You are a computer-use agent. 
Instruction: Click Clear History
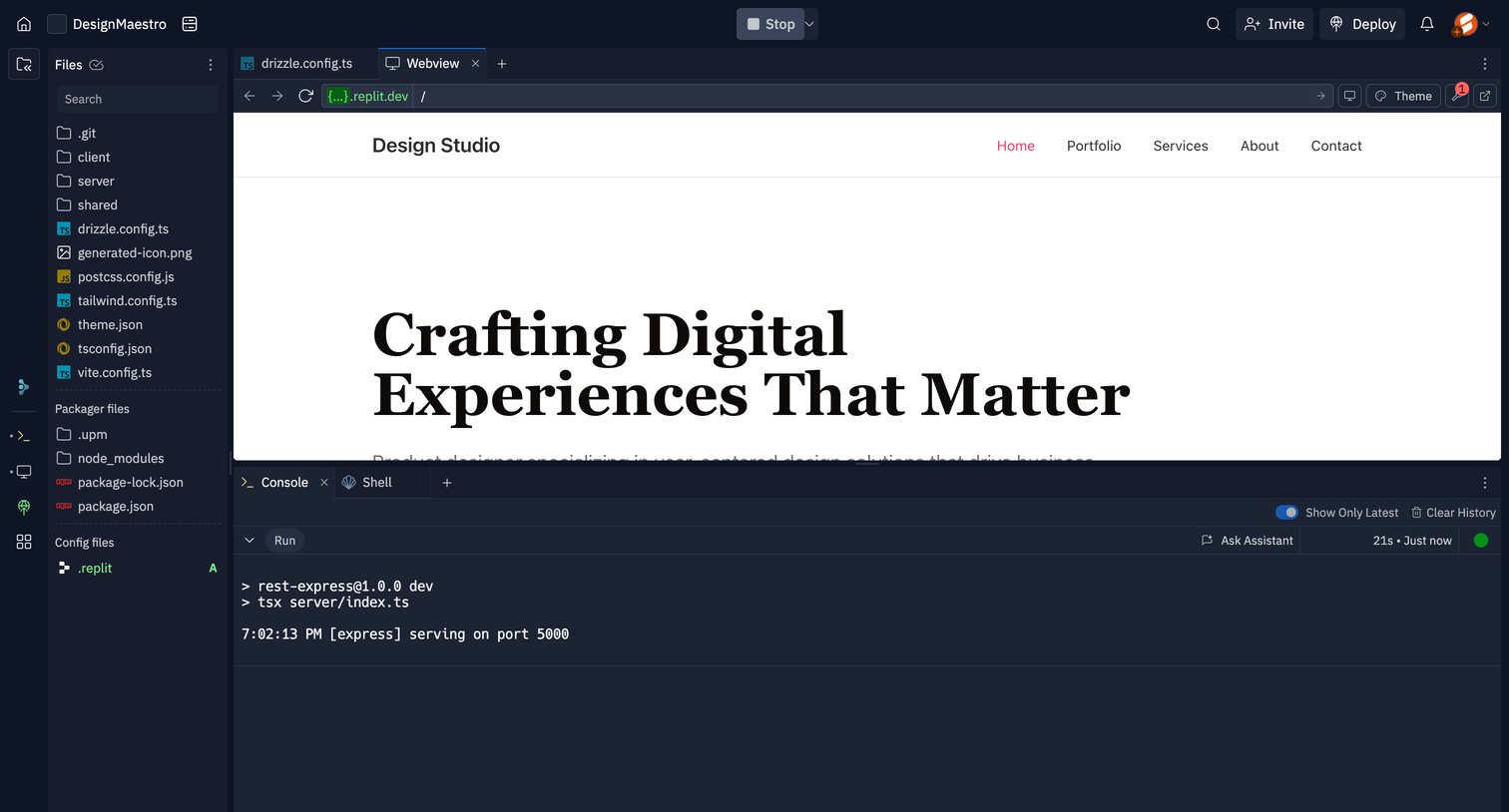[1453, 513]
